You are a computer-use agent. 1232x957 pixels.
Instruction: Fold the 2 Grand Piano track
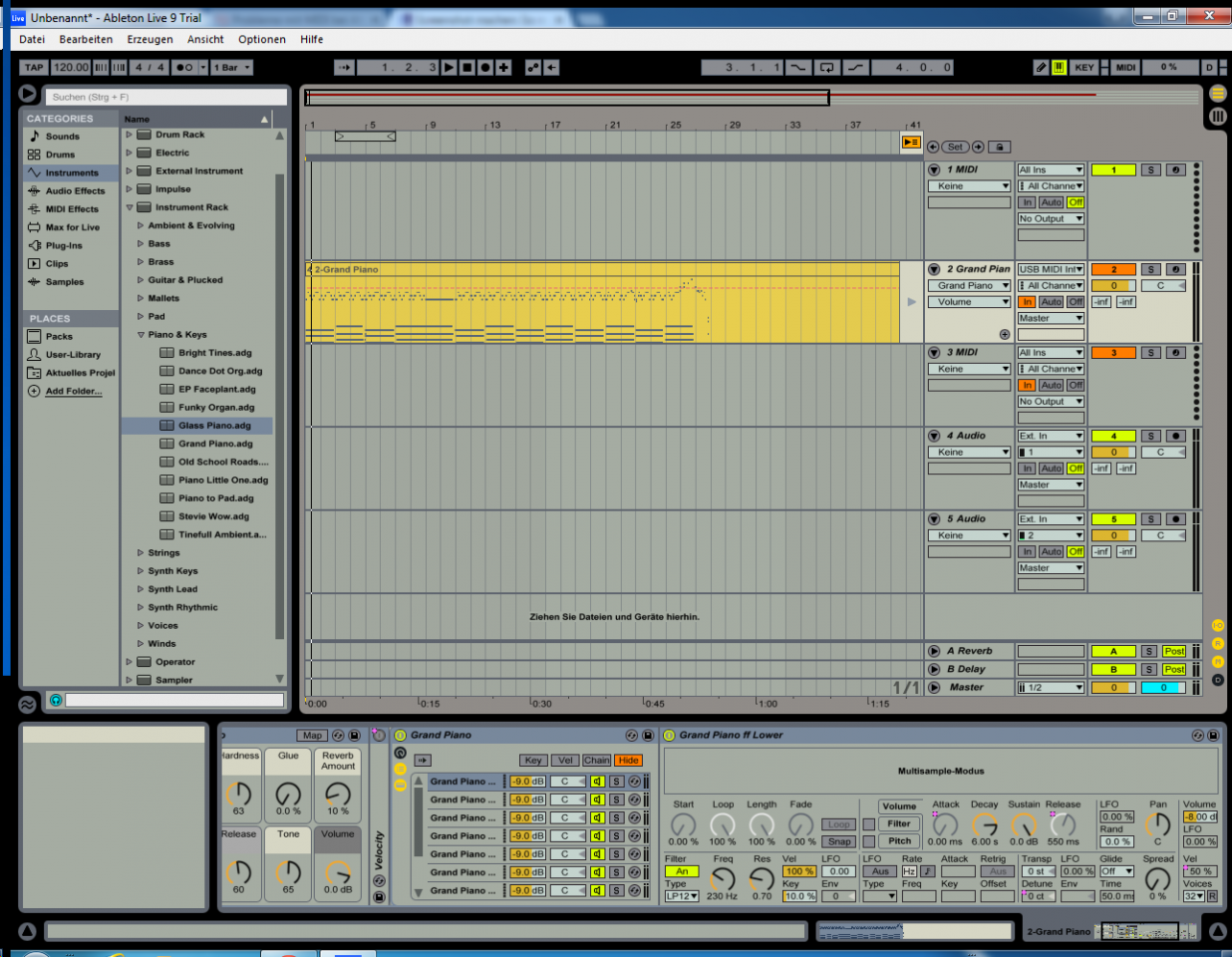[x=934, y=269]
